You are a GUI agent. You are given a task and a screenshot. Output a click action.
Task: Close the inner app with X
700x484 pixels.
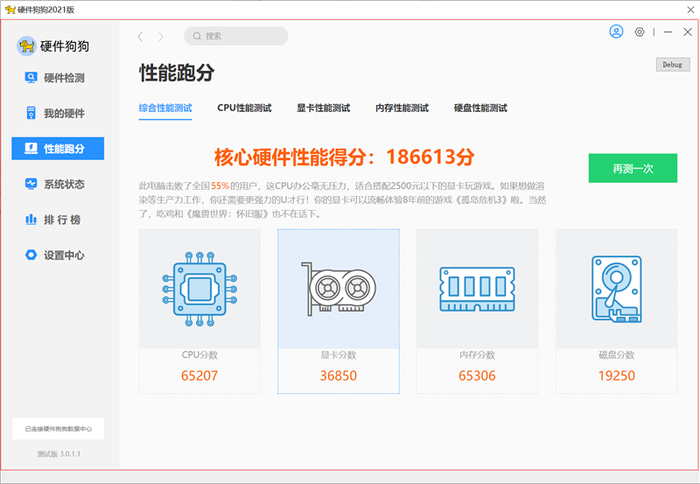pyautogui.click(x=688, y=32)
